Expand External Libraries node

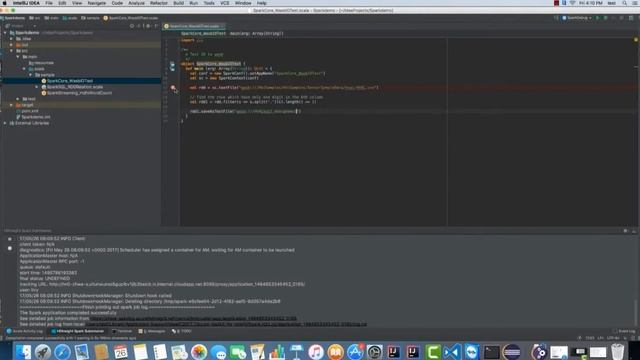click(x=5, y=123)
